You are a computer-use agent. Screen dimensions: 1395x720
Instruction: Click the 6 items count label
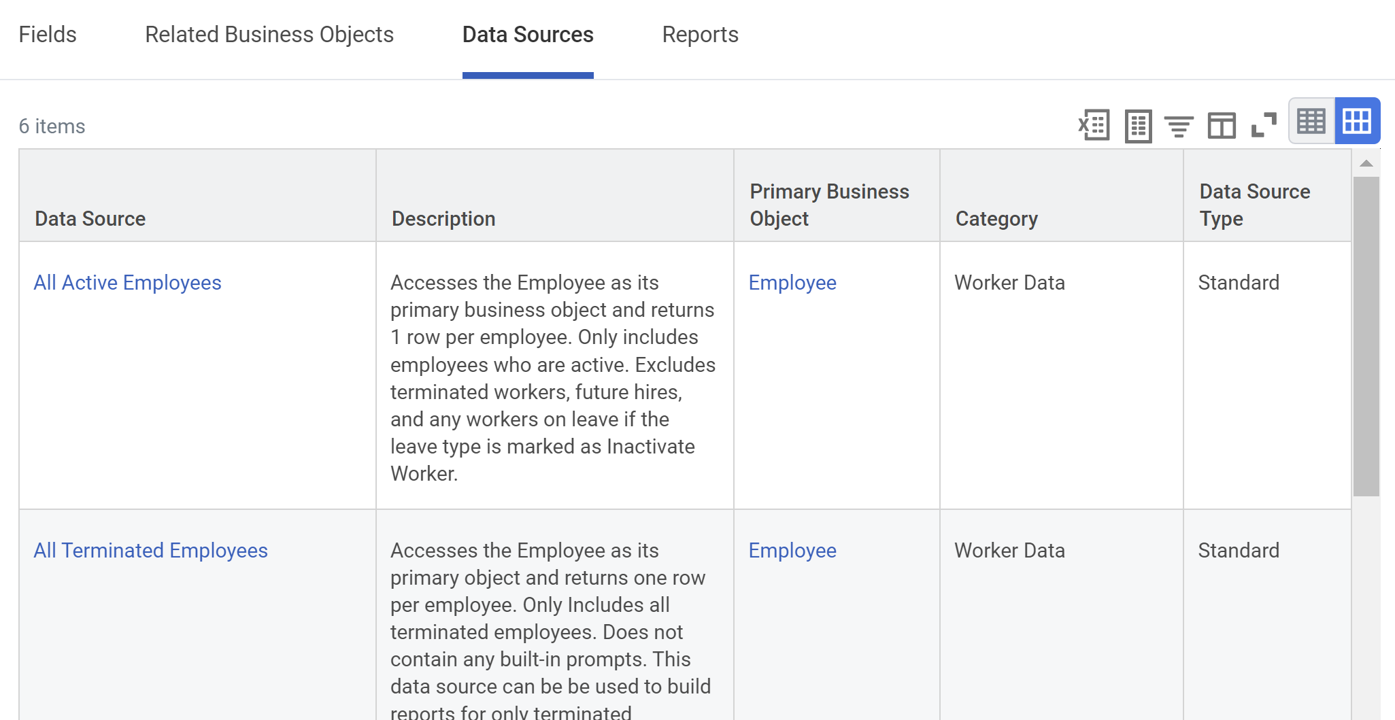tap(52, 127)
